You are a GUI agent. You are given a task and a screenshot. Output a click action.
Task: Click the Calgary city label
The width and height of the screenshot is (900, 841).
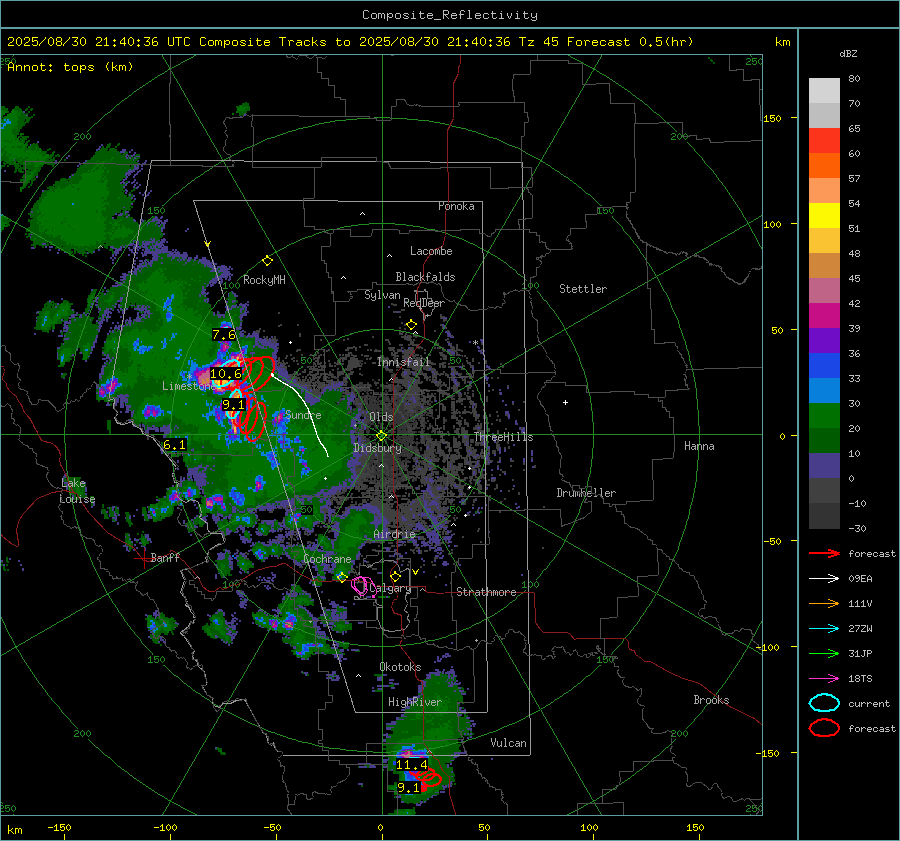pos(390,588)
